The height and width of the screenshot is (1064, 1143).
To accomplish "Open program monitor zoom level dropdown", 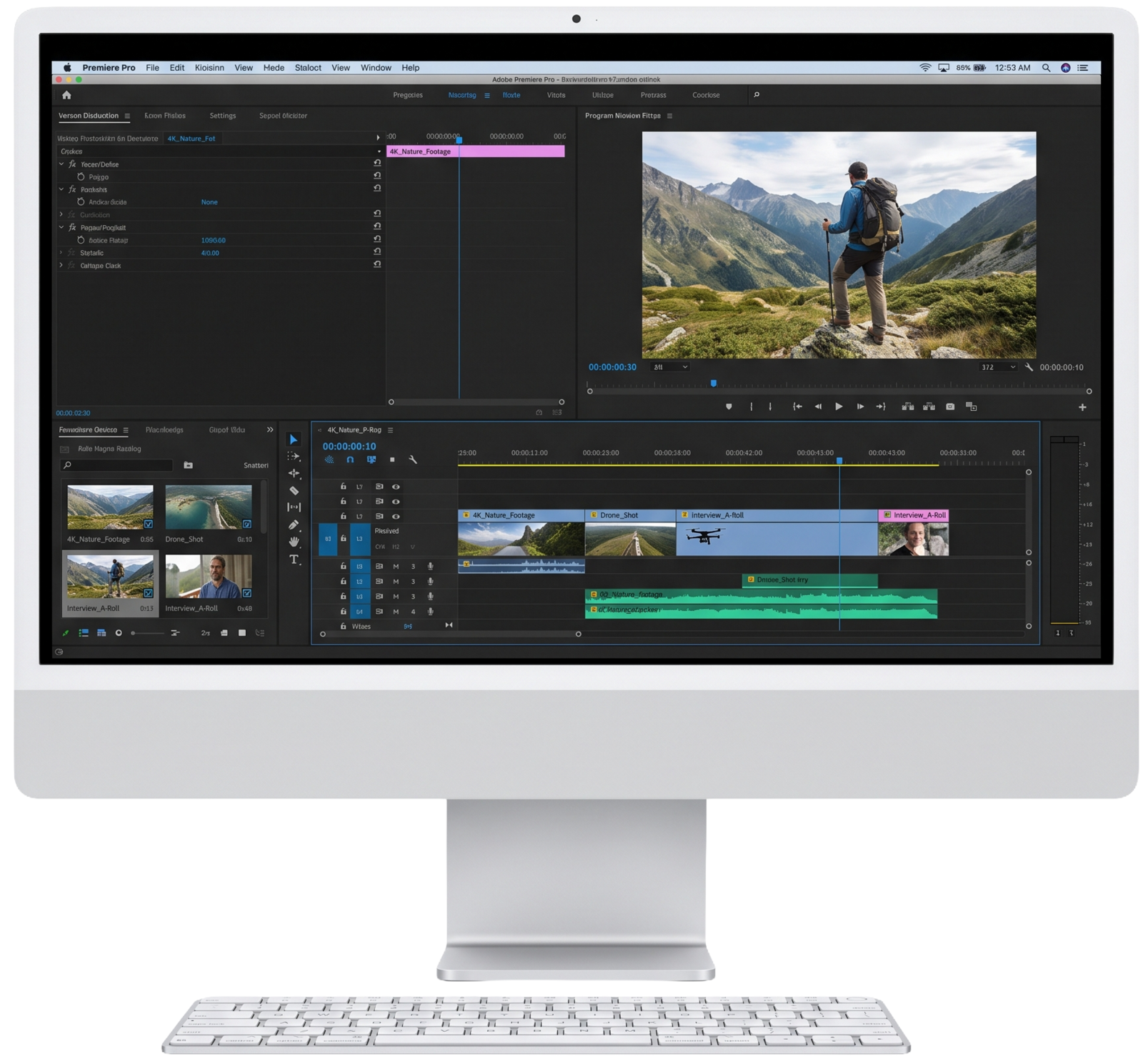I will click(671, 367).
